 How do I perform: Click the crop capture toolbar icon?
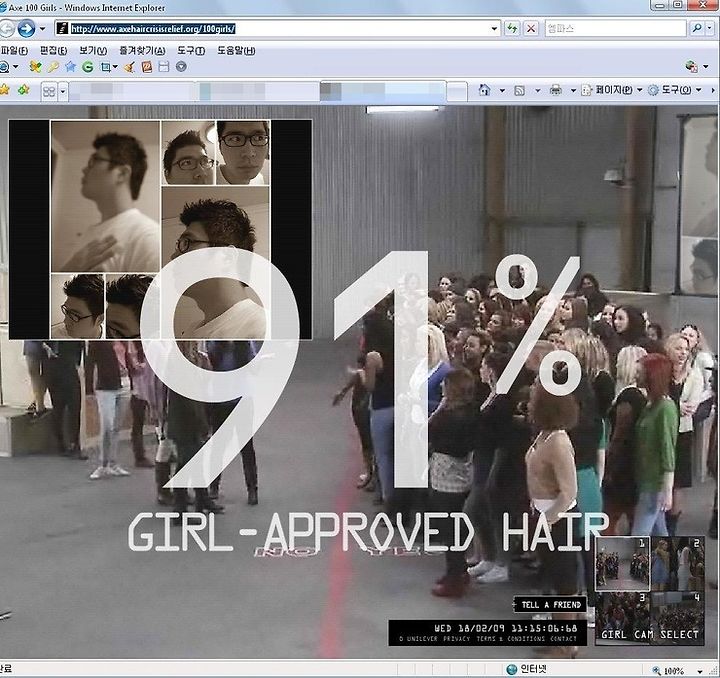[x=105, y=67]
